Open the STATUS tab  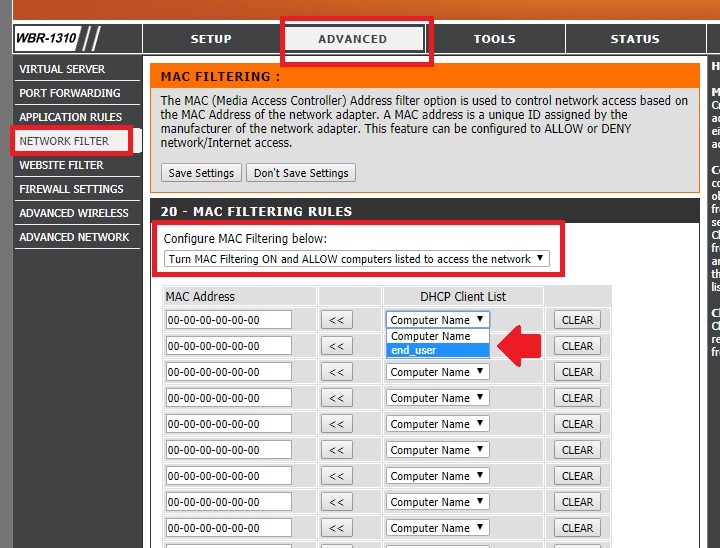click(x=635, y=39)
